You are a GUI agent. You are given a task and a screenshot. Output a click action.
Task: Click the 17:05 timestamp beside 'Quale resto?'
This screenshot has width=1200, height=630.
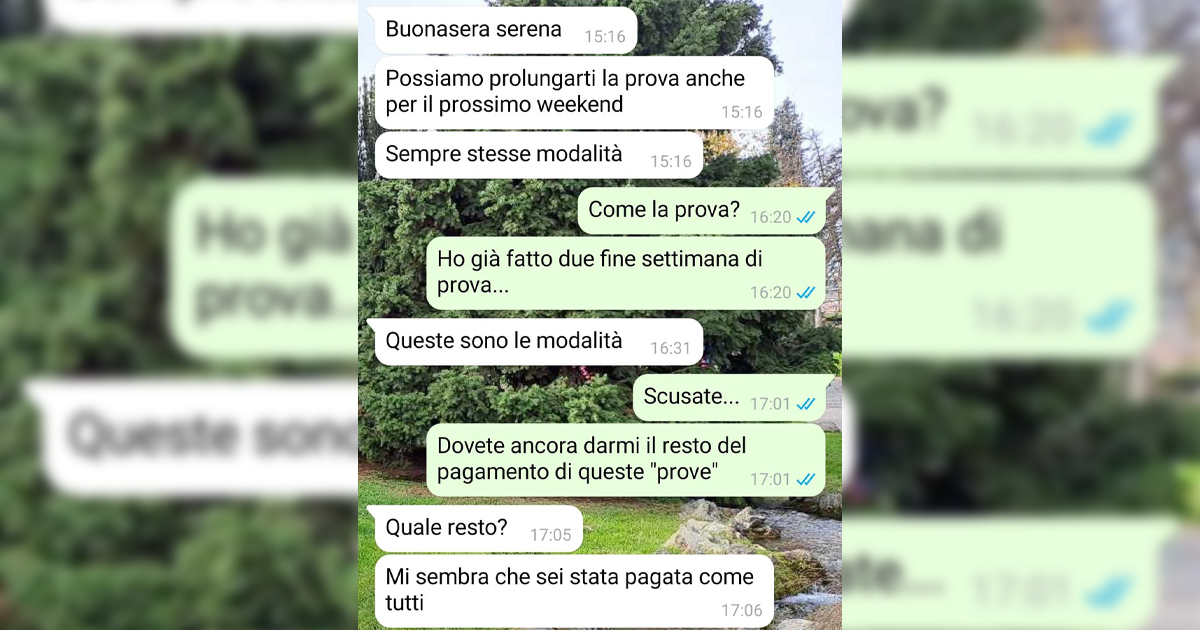tap(551, 535)
